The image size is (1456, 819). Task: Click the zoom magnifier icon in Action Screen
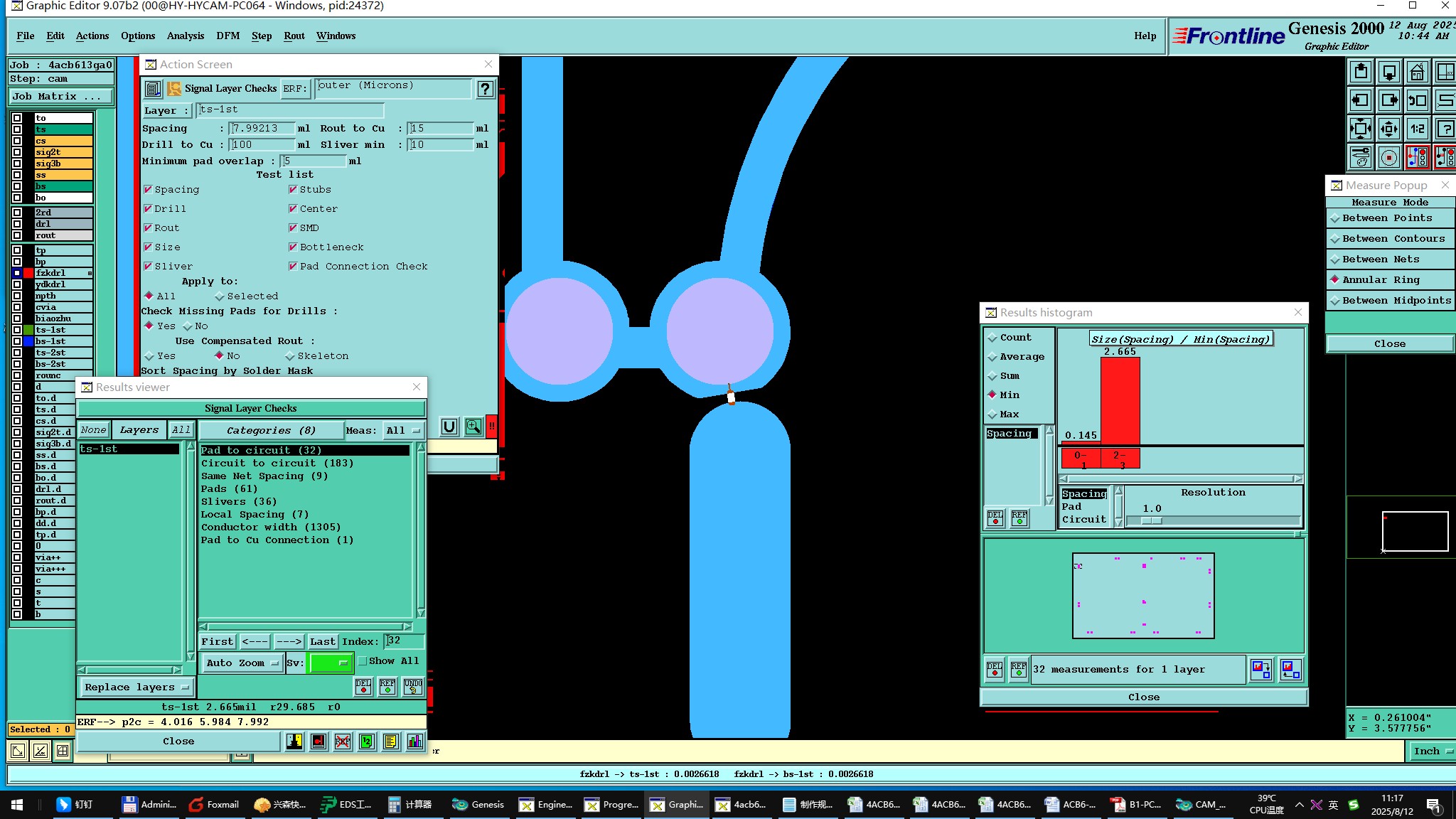coord(473,427)
